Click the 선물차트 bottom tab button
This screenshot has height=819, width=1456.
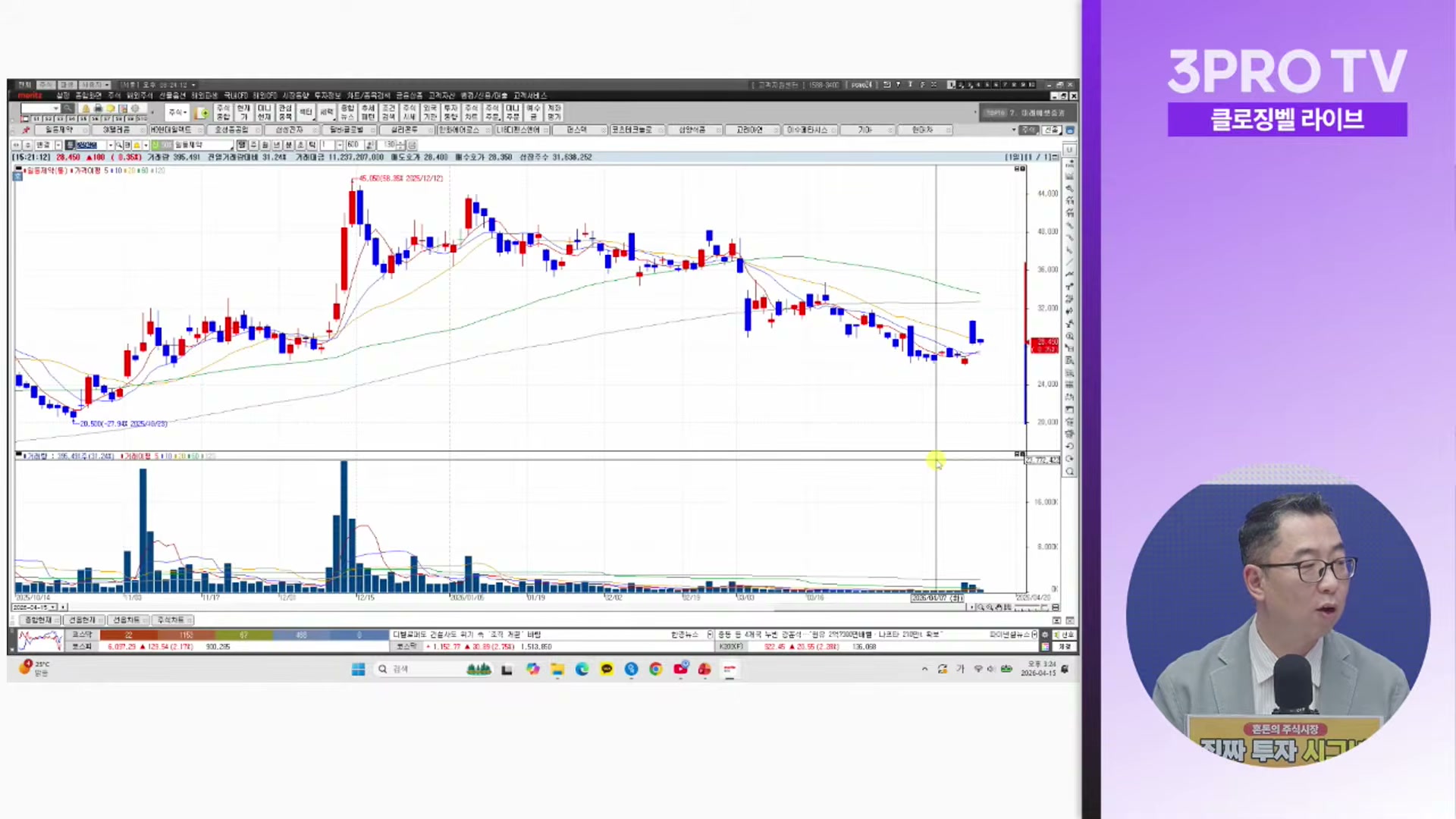coord(127,620)
